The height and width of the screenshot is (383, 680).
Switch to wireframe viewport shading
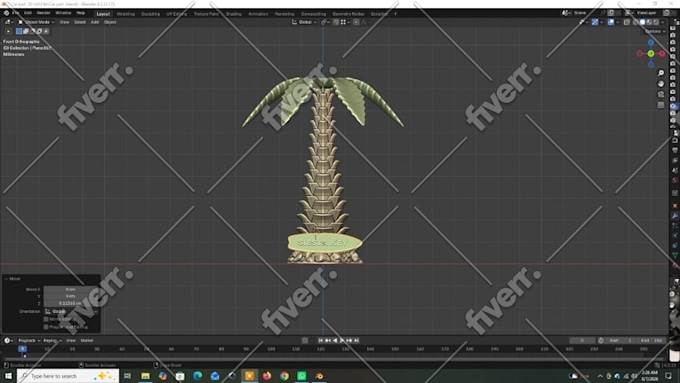point(636,22)
